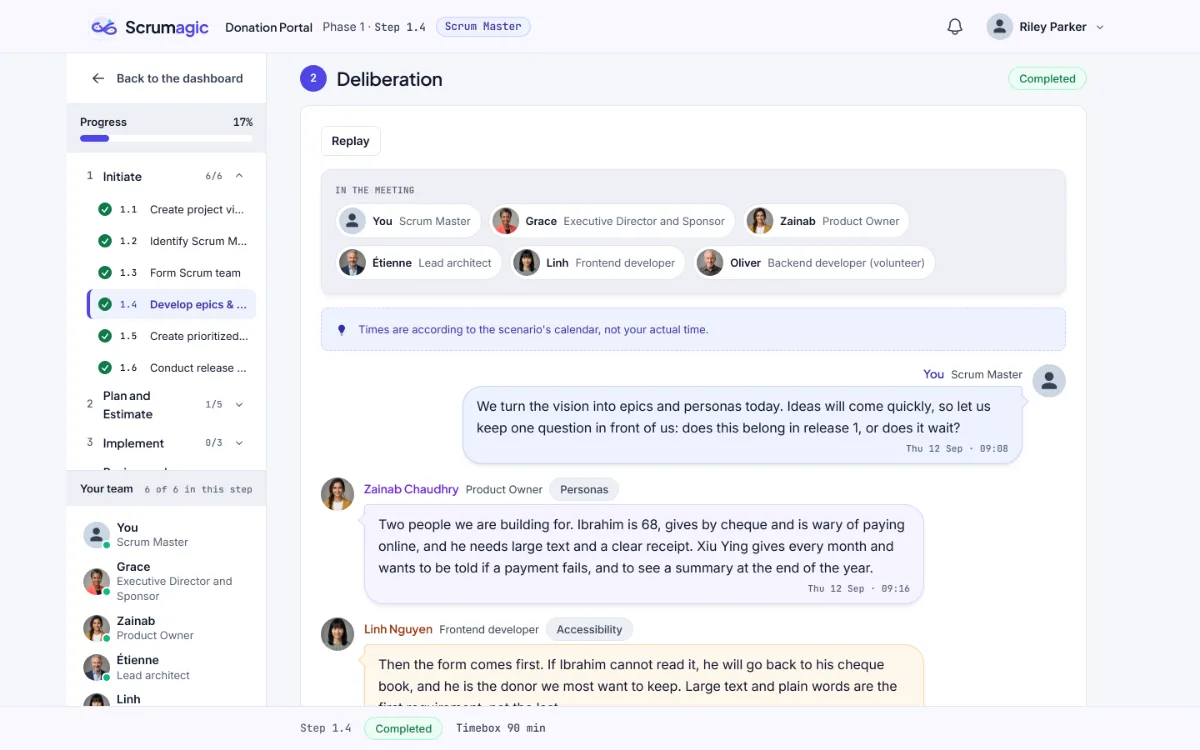Viewport: 1200px width, 750px height.
Task: Click Linh Nguyen's avatar beside her message
Action: pyautogui.click(x=337, y=634)
